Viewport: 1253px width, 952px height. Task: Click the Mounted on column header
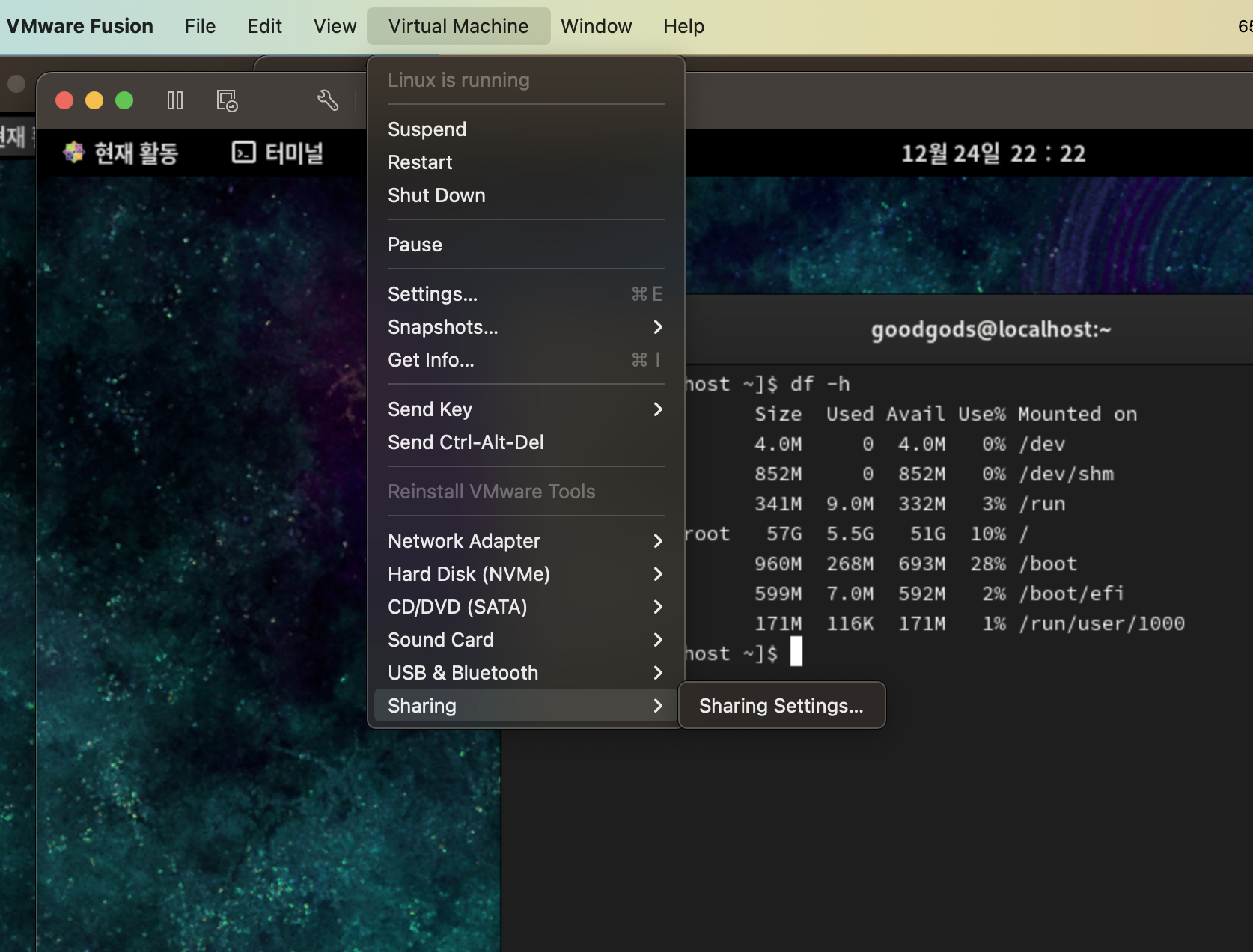pos(1077,414)
